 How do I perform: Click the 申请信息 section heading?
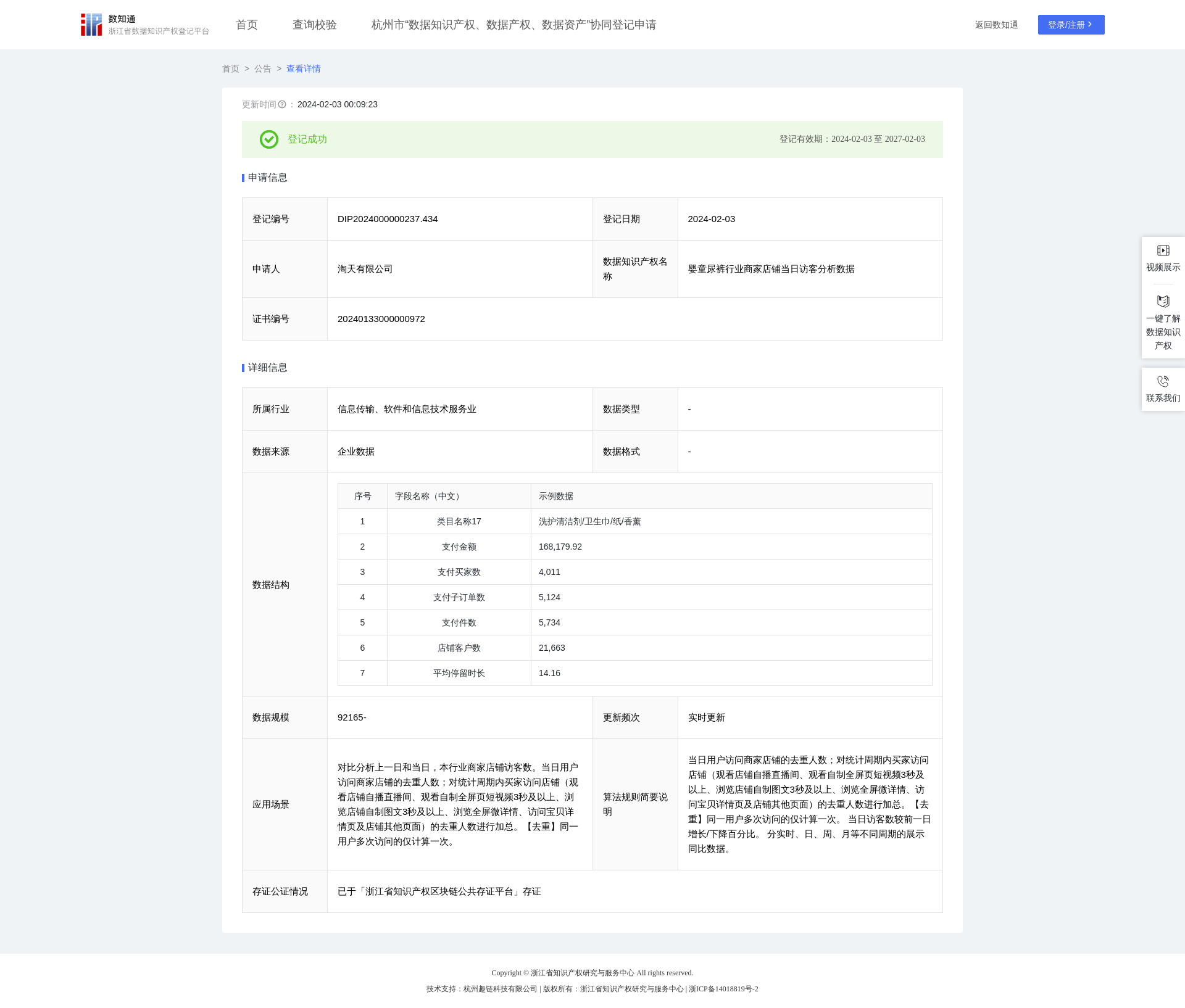[x=267, y=178]
